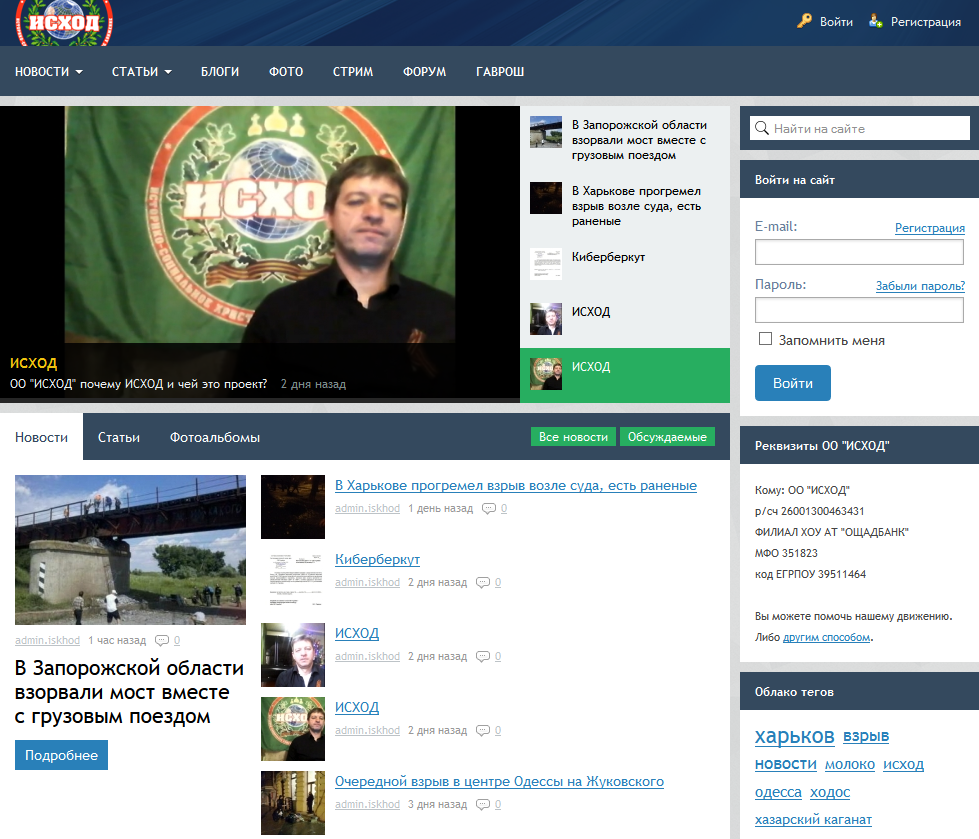The width and height of the screenshot is (979, 839).
Task: Click comment bubble icon under Киберберкут article
Action: pyautogui.click(x=482, y=582)
